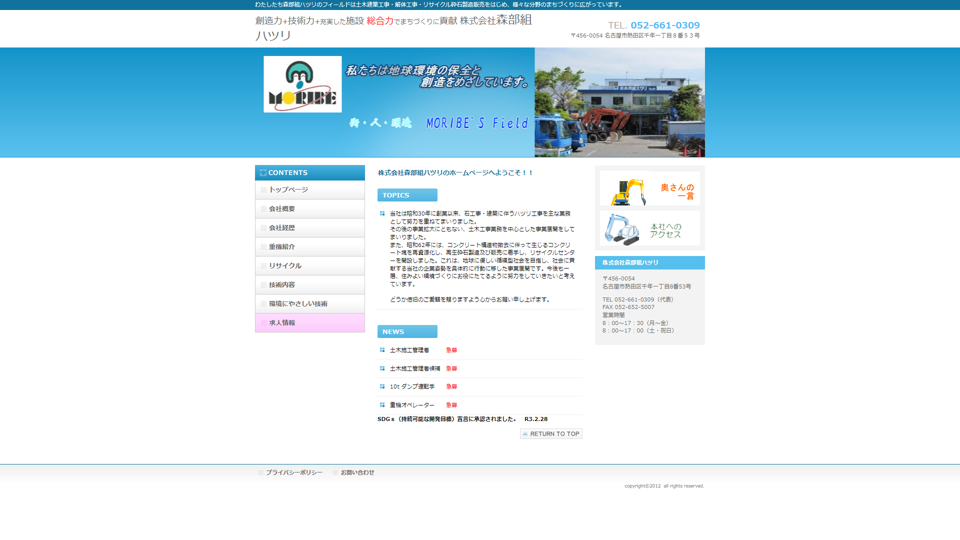Open 環境にやさしい技術 menu item
This screenshot has height=540, width=960.
(x=309, y=304)
